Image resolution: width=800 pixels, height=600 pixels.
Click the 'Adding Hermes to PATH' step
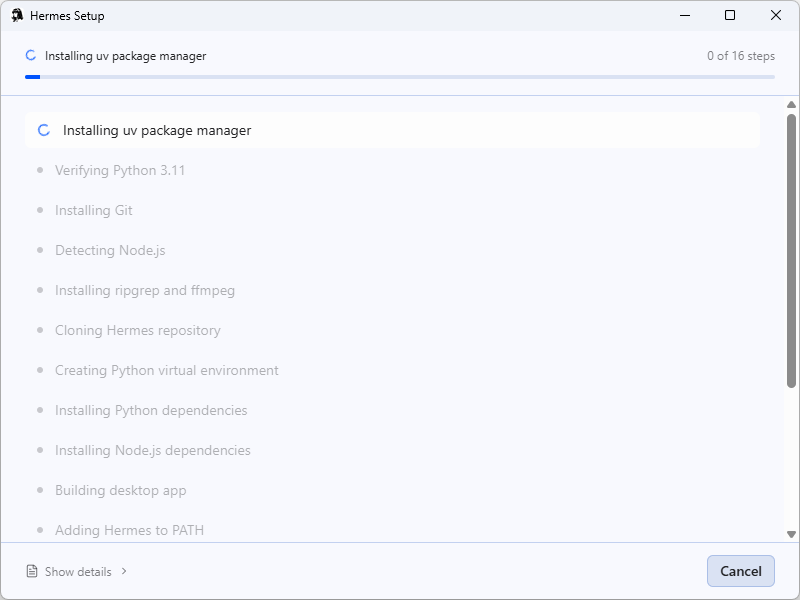point(129,530)
